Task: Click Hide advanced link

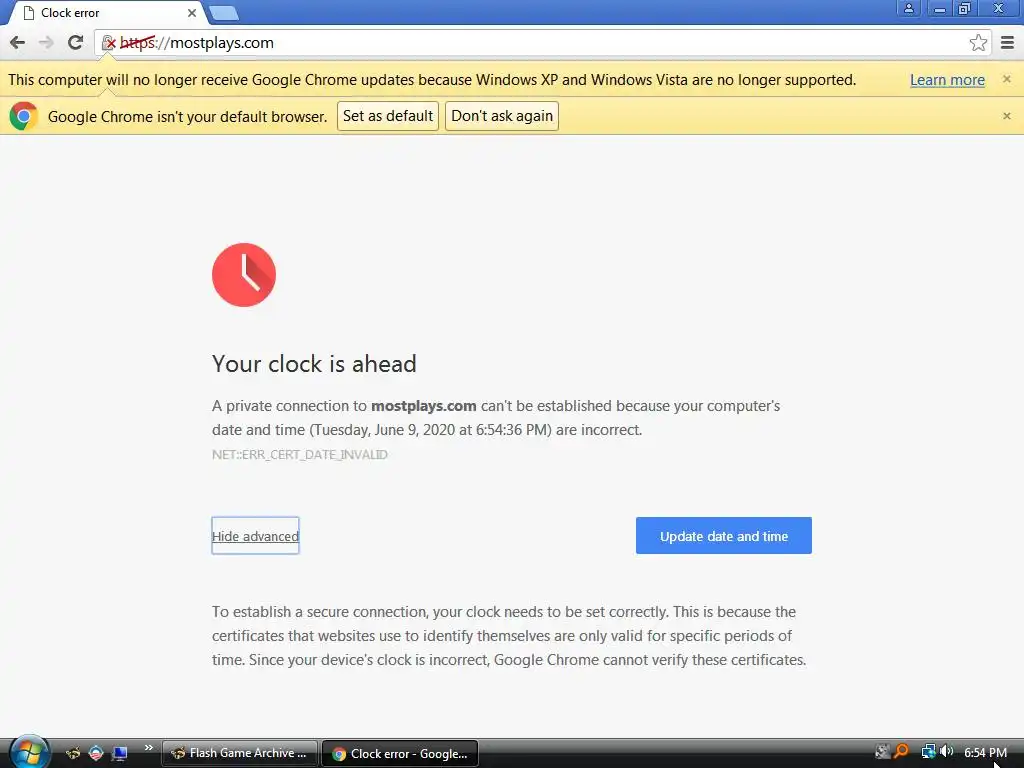Action: pyautogui.click(x=255, y=536)
